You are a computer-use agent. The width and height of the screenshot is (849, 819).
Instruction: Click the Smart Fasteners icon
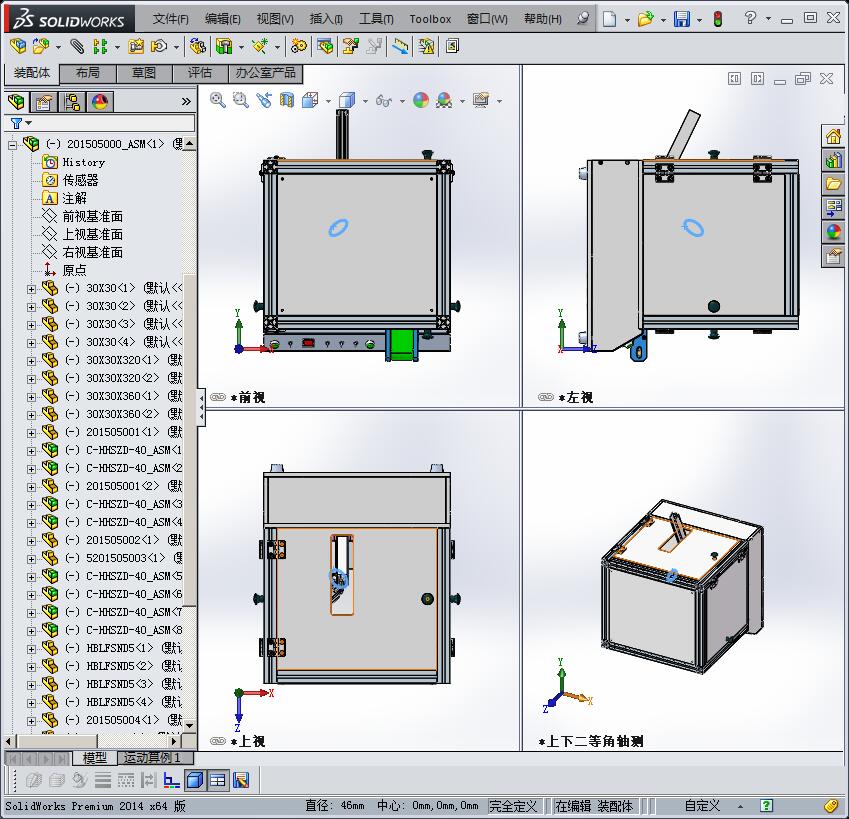pos(135,47)
